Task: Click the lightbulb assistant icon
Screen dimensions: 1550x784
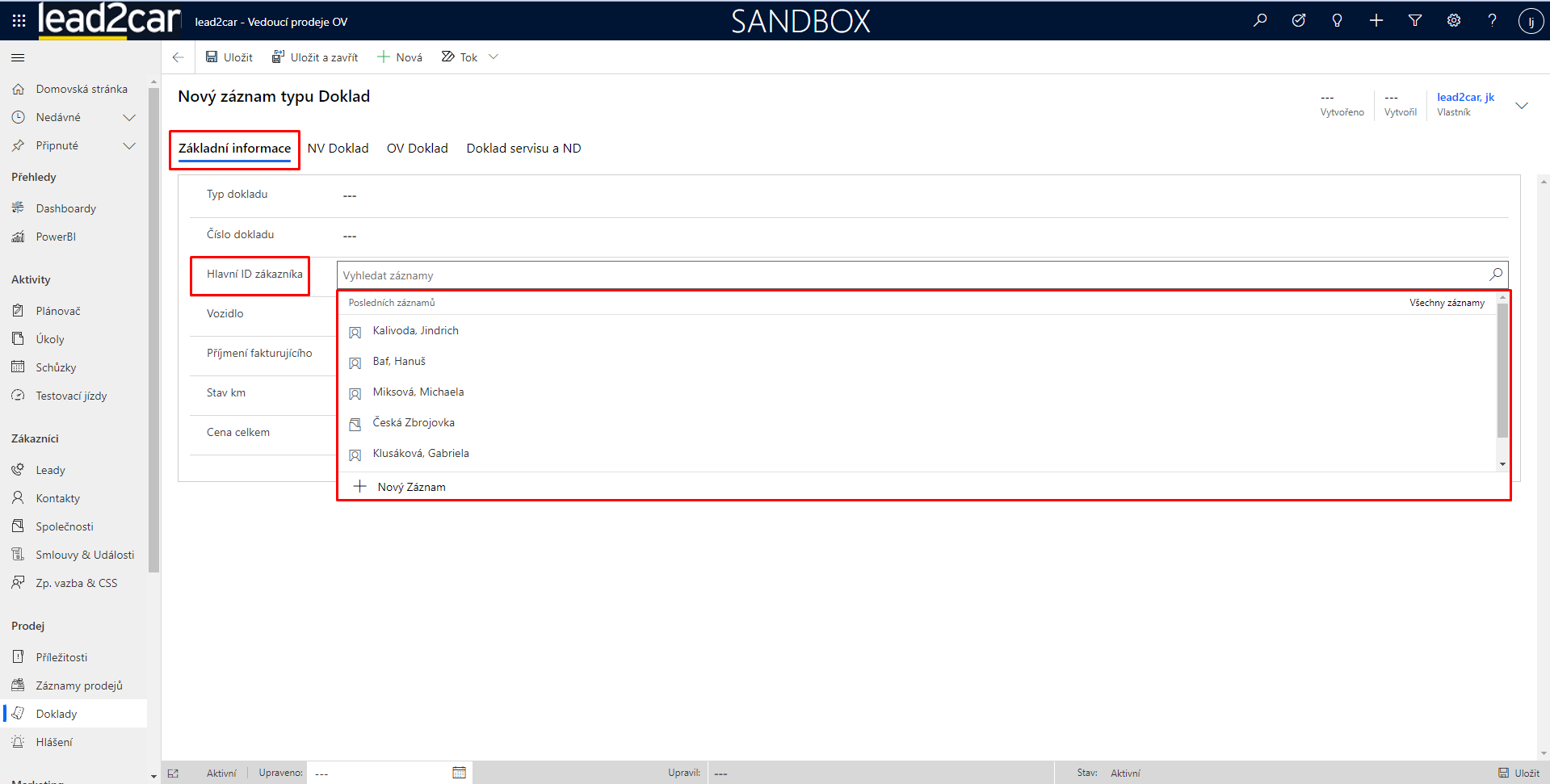Action: point(1337,21)
